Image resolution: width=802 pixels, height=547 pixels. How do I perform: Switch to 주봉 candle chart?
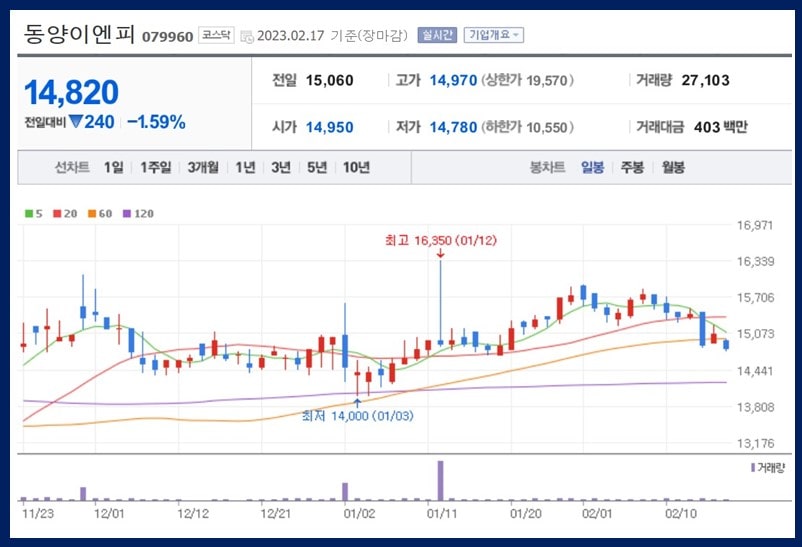point(632,167)
